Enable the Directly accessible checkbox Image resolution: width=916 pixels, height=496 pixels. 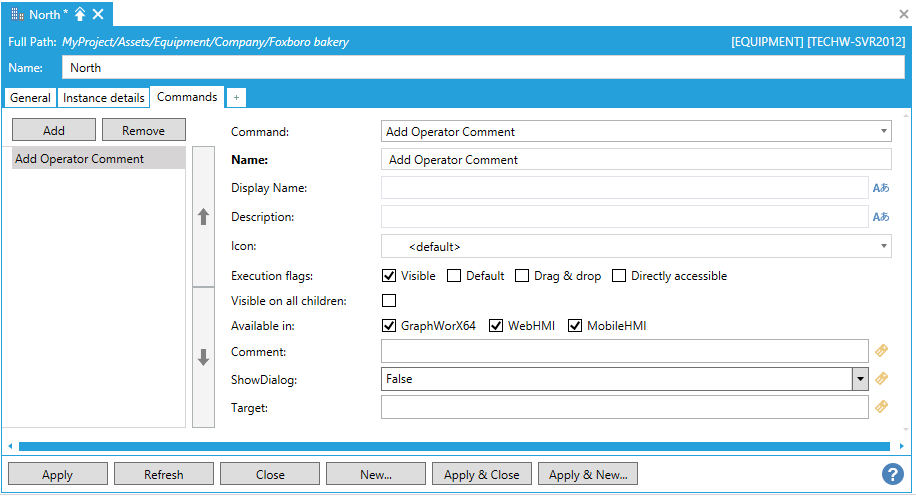619,276
